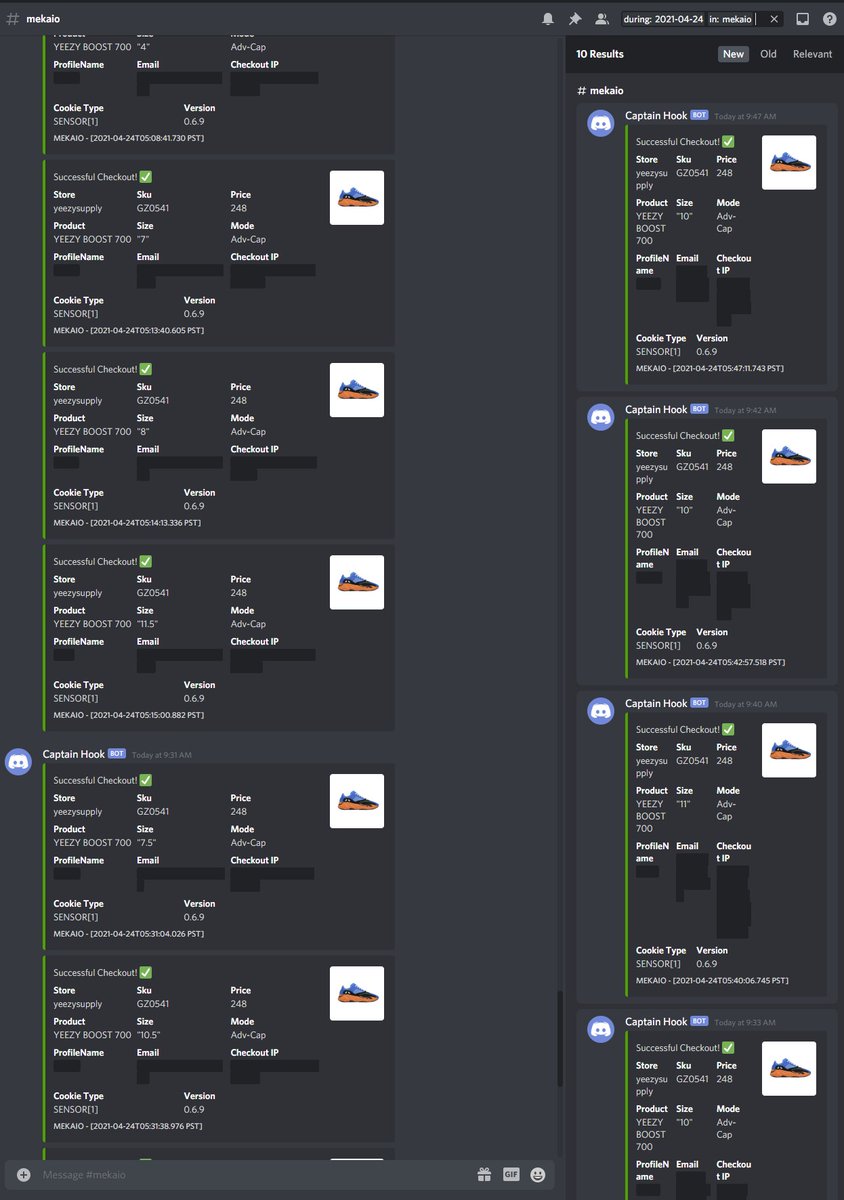Click Captain Hook avatar in 9:42 AM result
This screenshot has height=1200, width=844.
pos(601,418)
